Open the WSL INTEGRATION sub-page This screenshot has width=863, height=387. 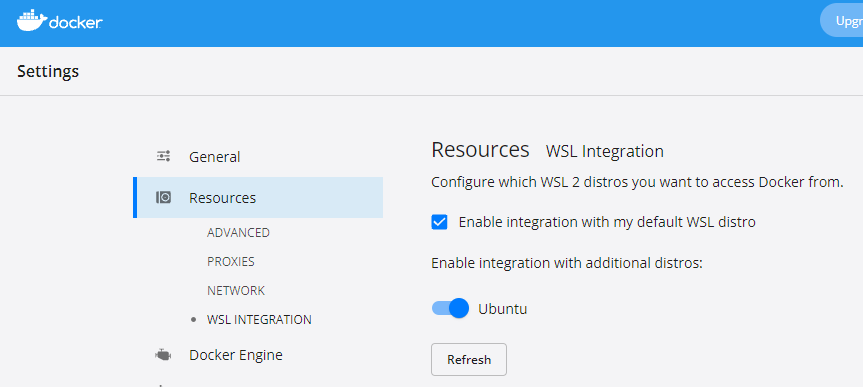[259, 320]
